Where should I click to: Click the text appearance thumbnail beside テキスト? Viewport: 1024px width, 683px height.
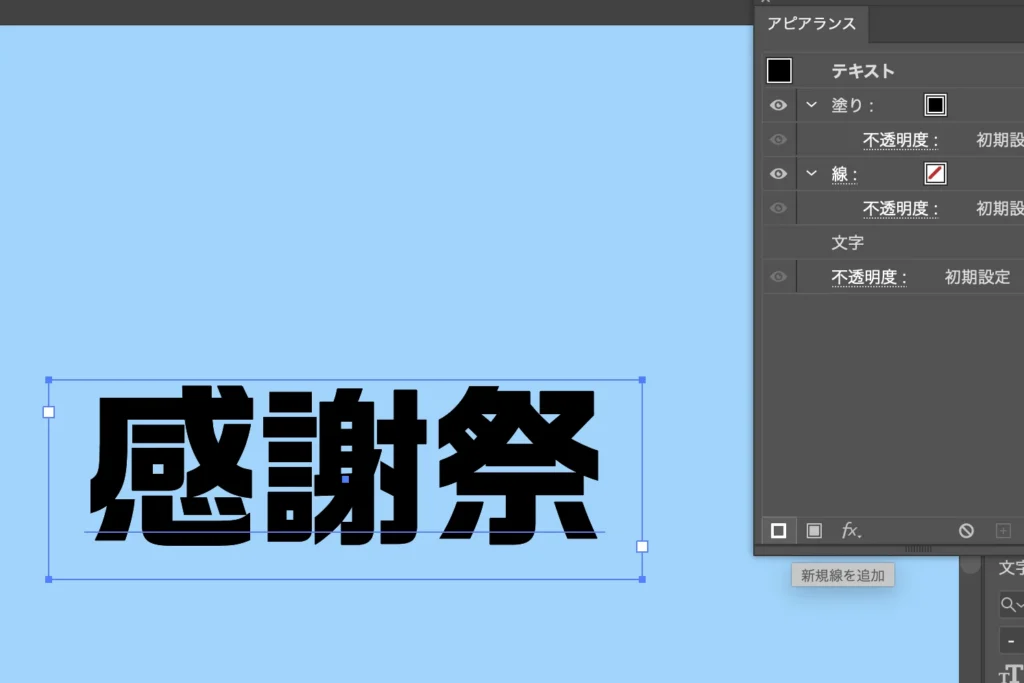pyautogui.click(x=779, y=71)
